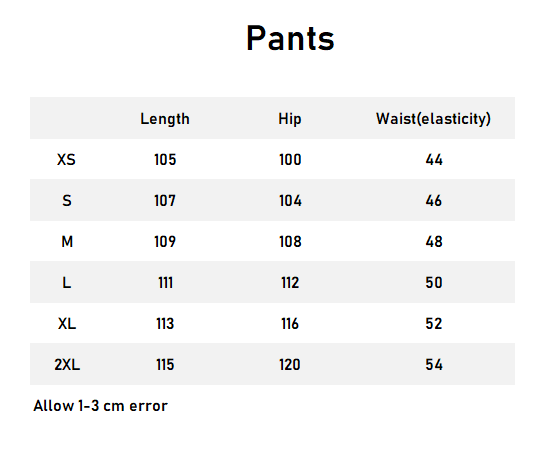The height and width of the screenshot is (463, 539).
Task: Click the Pants title heading
Action: [x=290, y=38]
